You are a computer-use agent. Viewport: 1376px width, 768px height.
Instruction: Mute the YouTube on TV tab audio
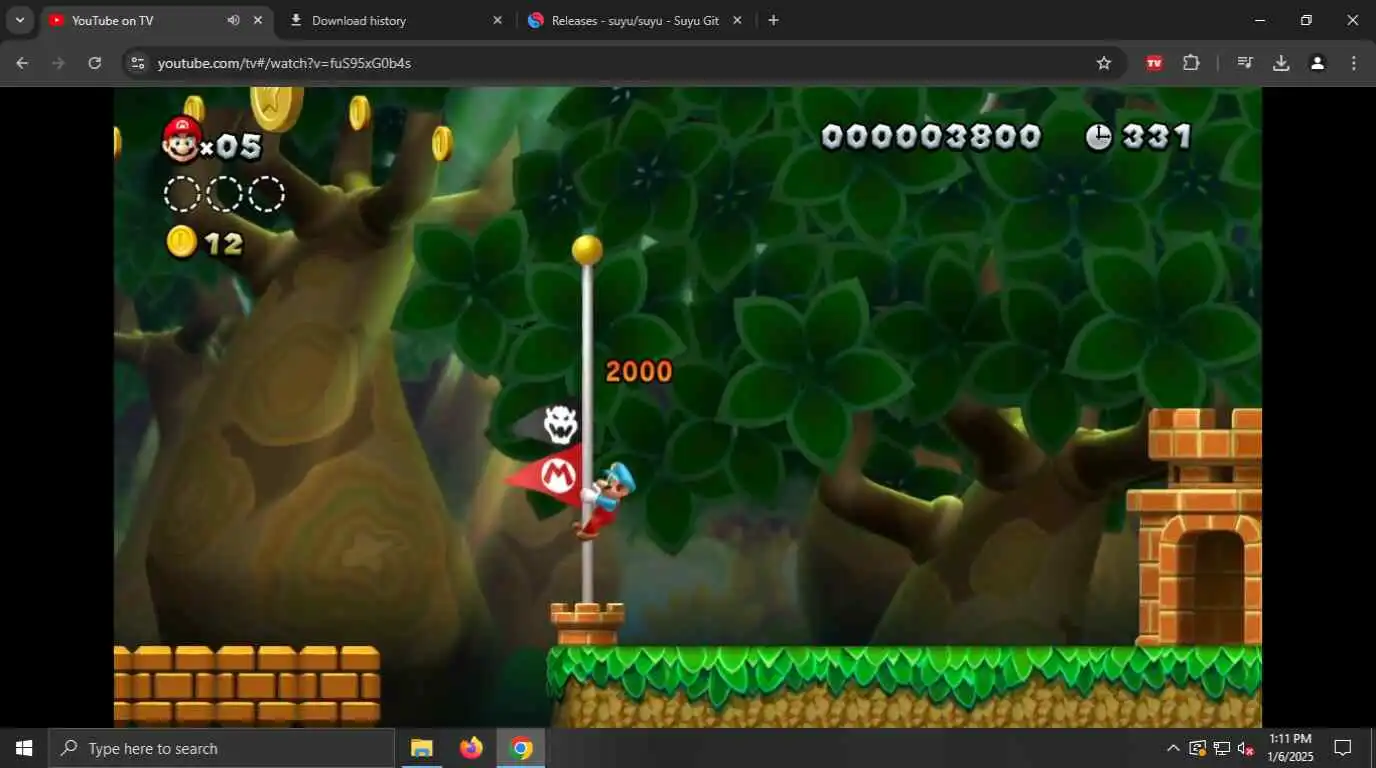click(x=233, y=20)
